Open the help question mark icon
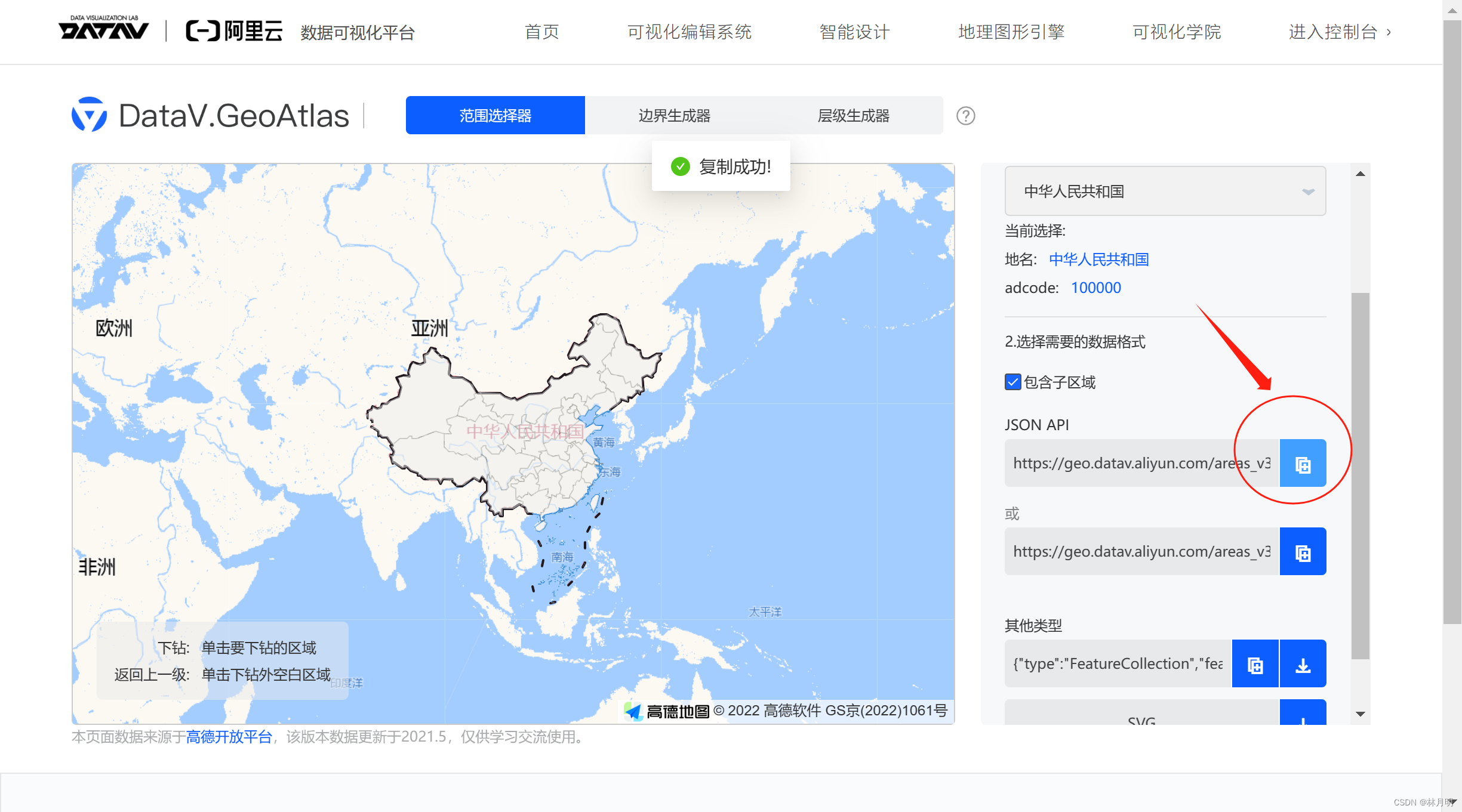 965,116
